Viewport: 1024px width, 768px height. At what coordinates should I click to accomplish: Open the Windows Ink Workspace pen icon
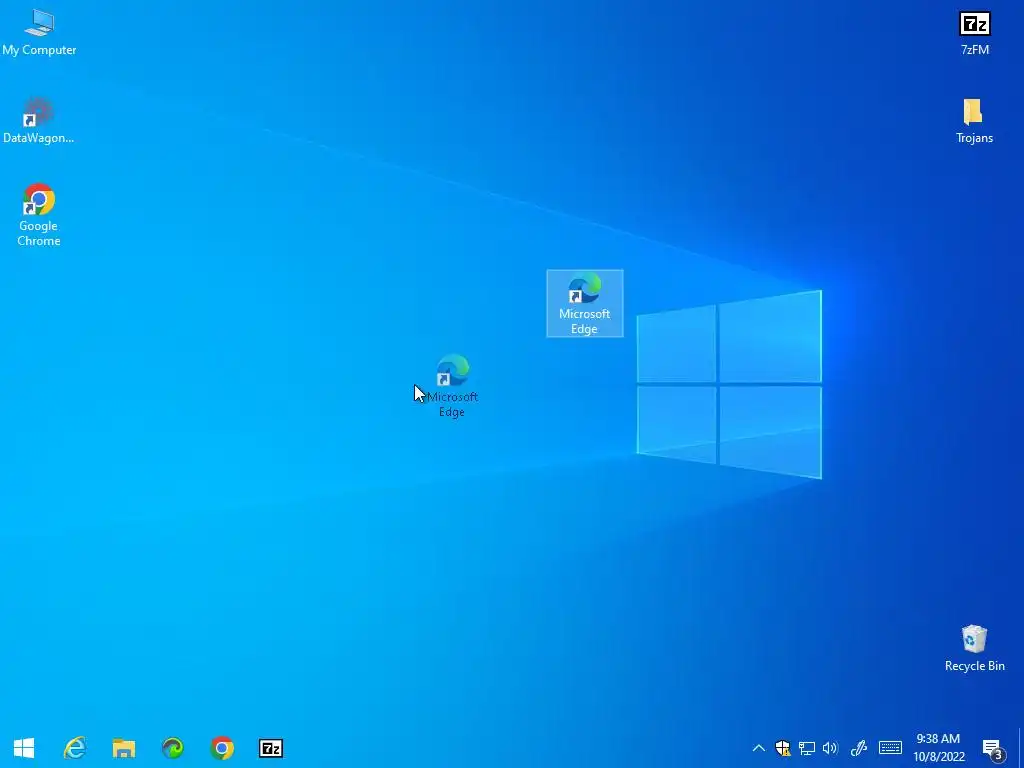click(859, 748)
